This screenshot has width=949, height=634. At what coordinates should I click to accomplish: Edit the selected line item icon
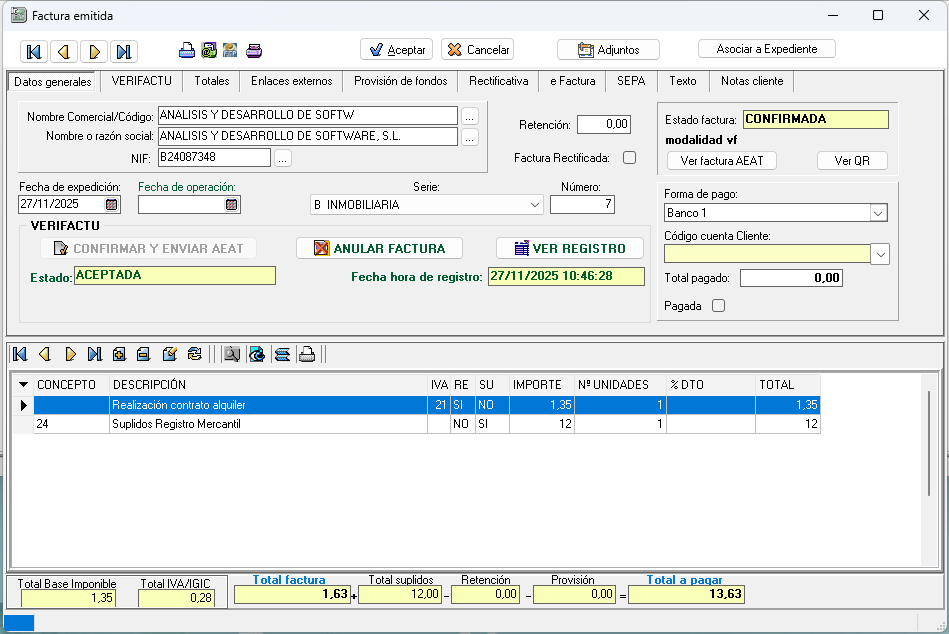tap(169, 354)
